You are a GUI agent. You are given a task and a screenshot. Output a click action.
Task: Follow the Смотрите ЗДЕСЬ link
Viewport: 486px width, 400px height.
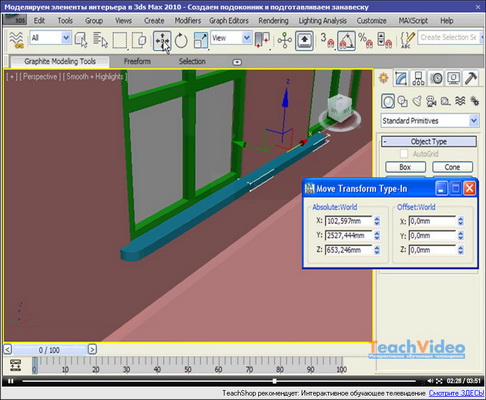pyautogui.click(x=456, y=393)
